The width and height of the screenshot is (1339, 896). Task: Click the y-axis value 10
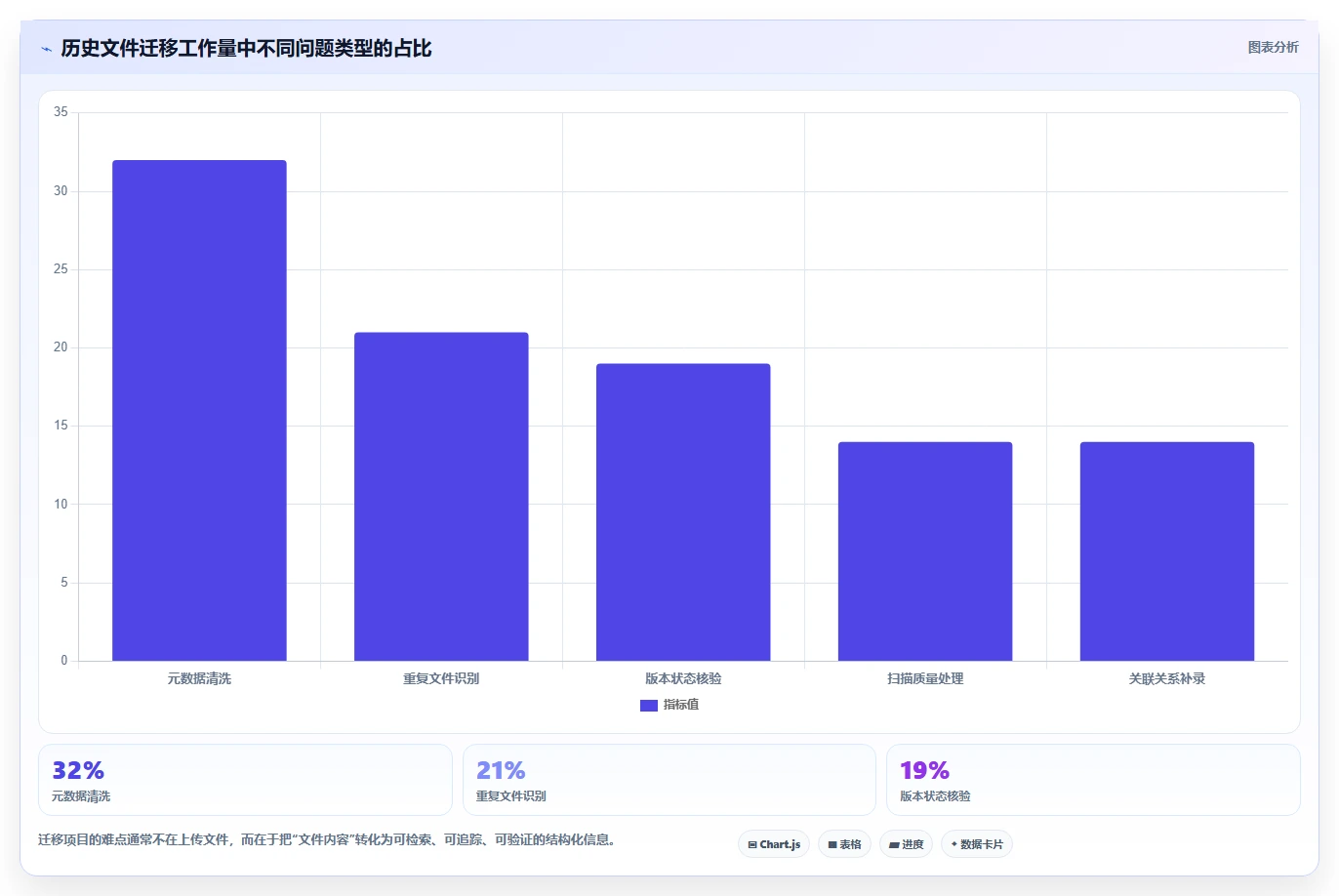click(61, 505)
